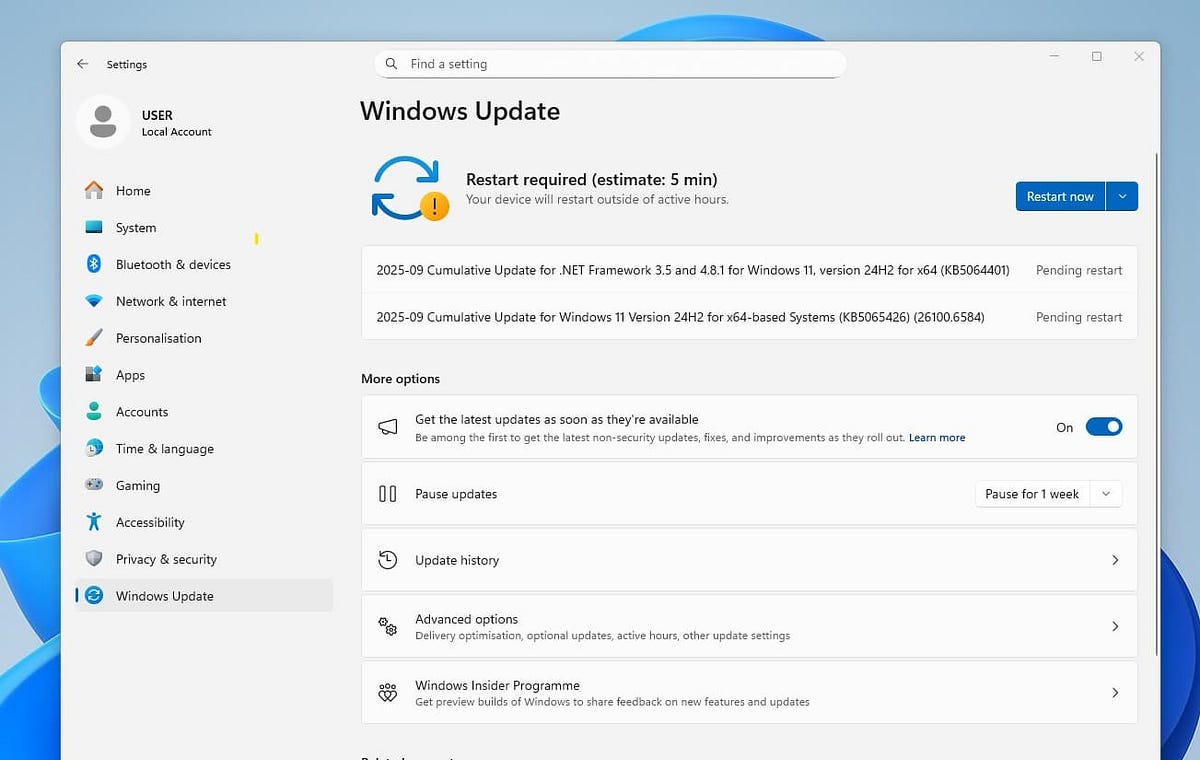Select Time & language in sidebar

204,448
